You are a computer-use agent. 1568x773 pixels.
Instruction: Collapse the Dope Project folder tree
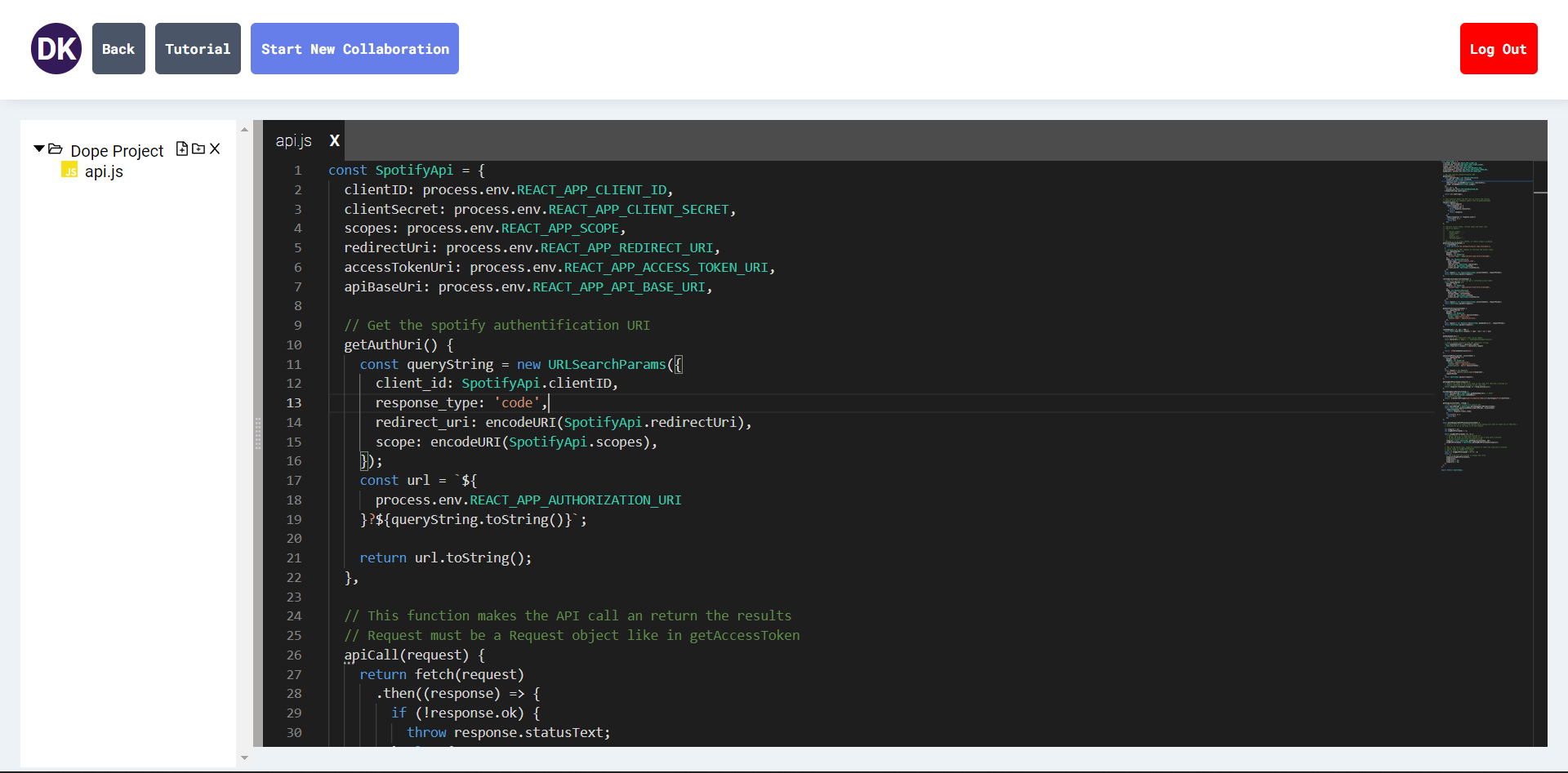(38, 149)
